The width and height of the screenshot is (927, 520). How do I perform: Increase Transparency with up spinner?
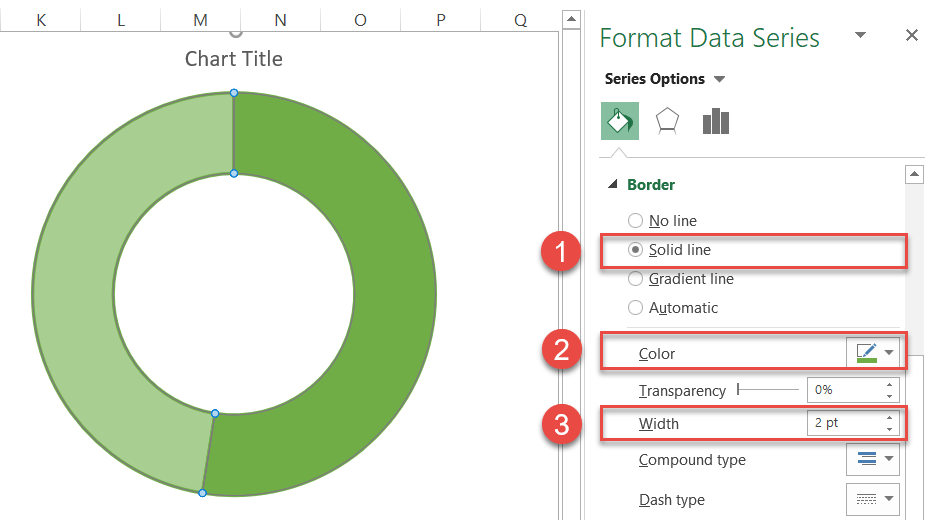point(890,384)
